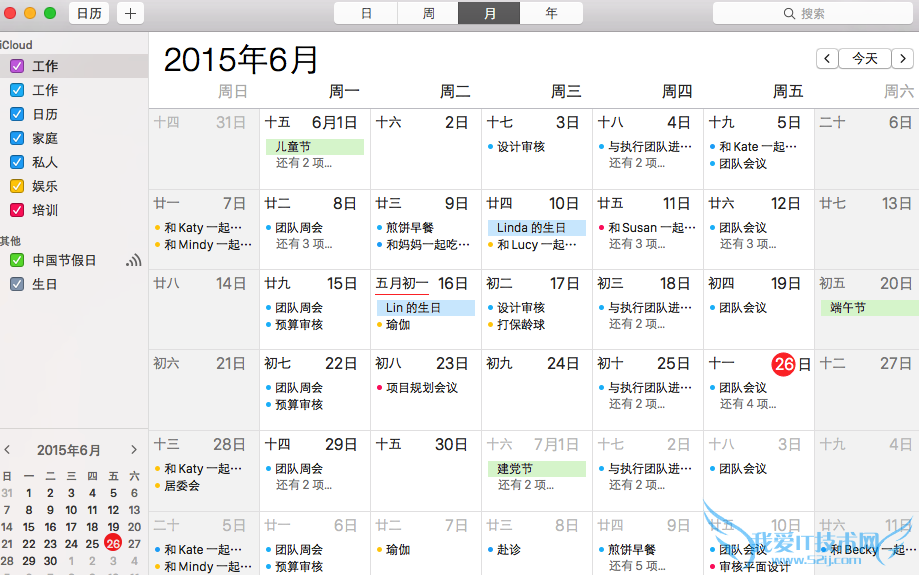919x575 pixels.
Task: Toggle the 娱乐 calendar checkbox
Action: [x=16, y=186]
